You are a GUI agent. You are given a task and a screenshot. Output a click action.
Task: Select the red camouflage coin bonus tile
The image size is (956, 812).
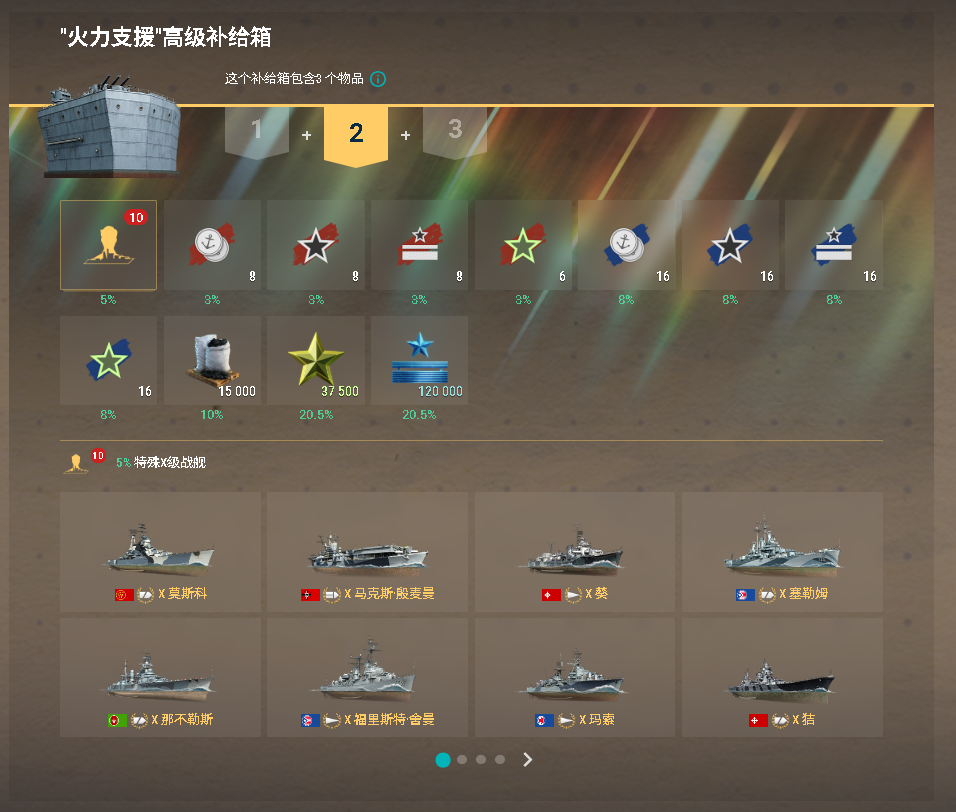[212, 245]
